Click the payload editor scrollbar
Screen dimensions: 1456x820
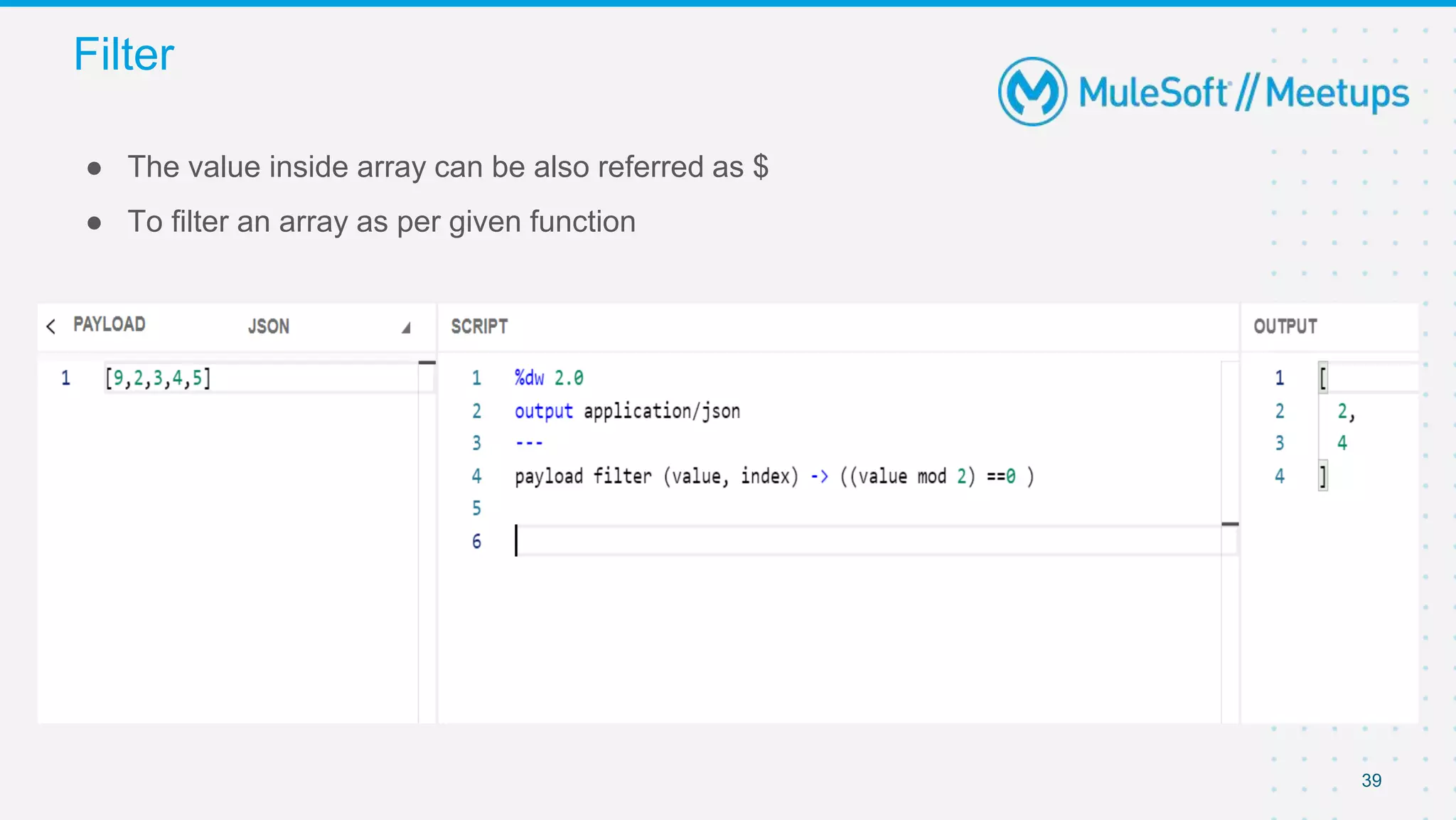[427, 542]
